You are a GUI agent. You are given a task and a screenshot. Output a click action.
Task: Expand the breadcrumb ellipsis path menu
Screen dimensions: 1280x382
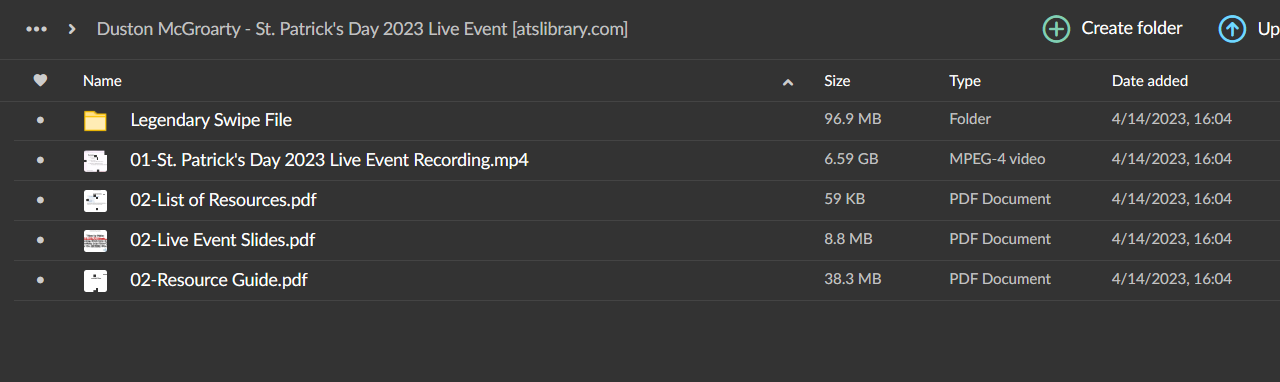pos(37,29)
